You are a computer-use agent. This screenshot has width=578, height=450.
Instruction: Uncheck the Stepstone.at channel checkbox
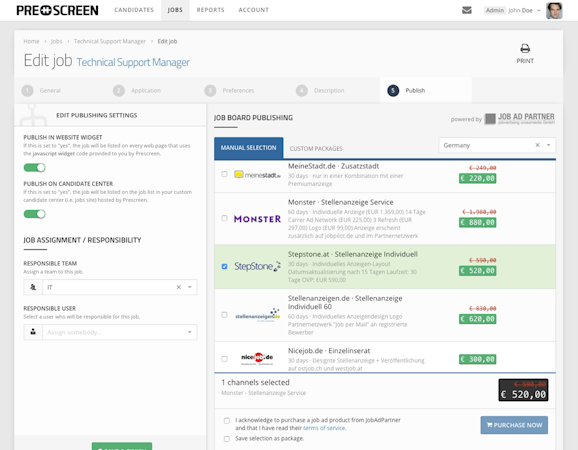pos(224,266)
